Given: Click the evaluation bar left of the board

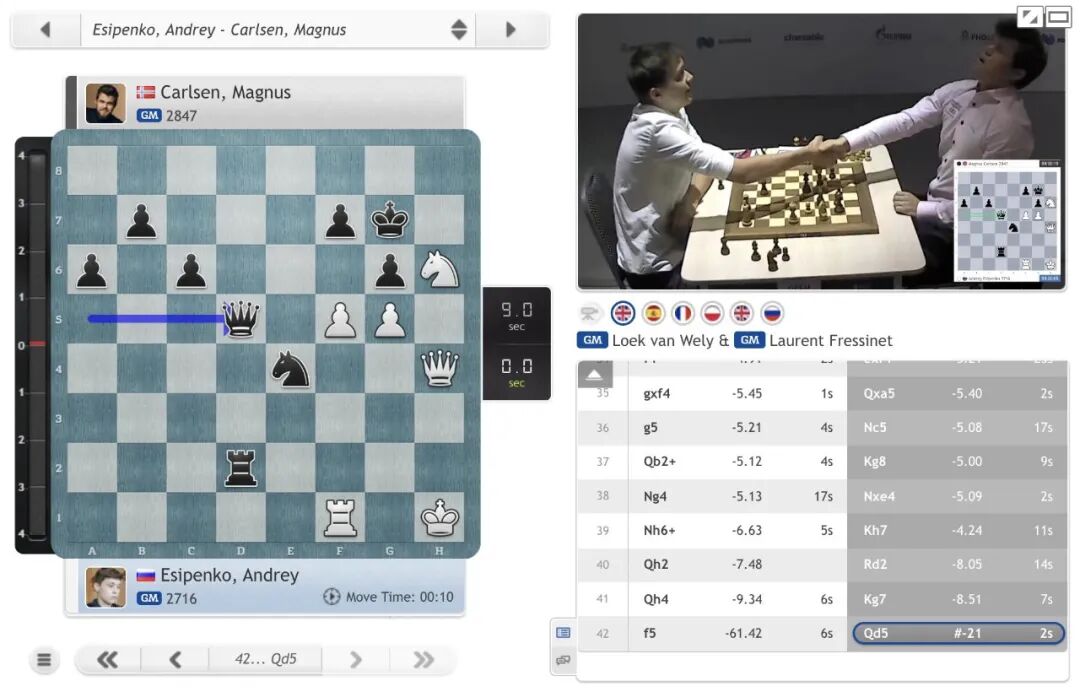Looking at the screenshot, I should click(37, 345).
